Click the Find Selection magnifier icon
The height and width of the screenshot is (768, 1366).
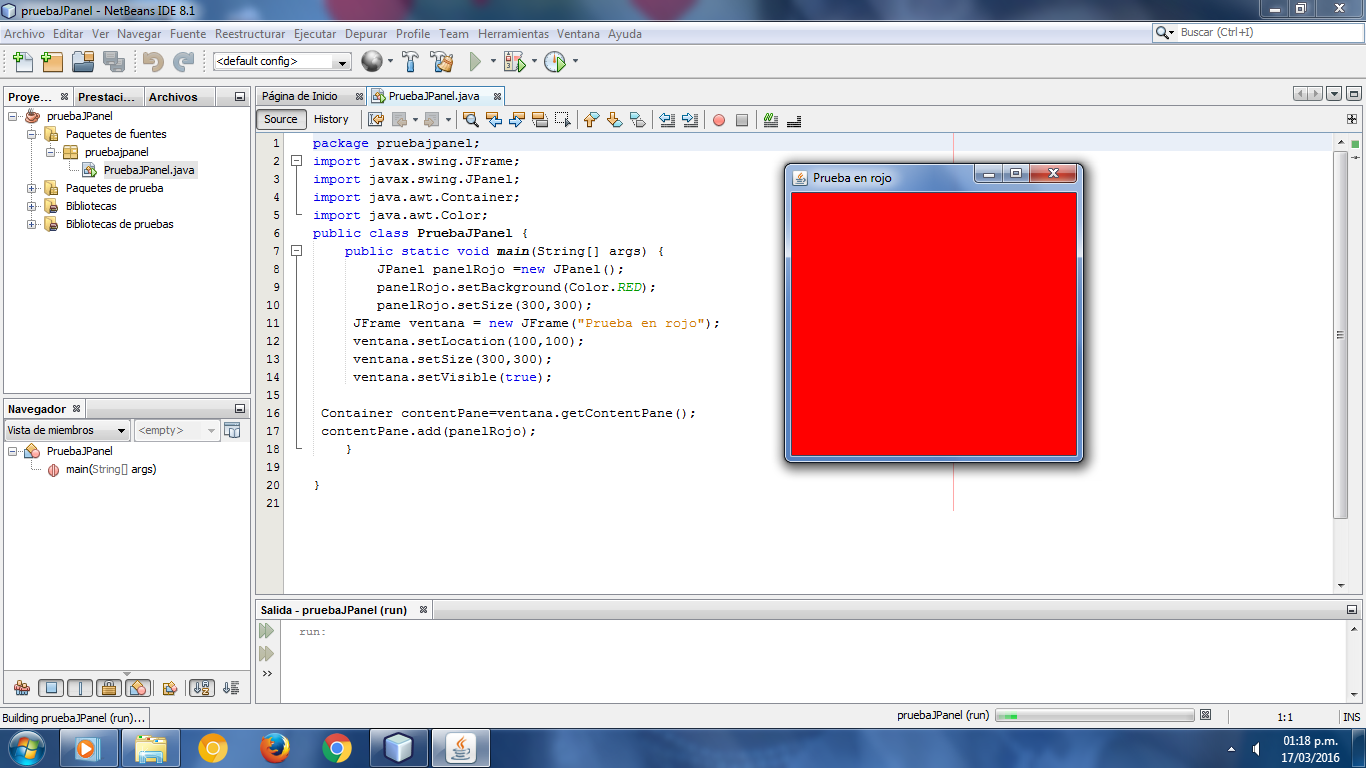[x=470, y=120]
